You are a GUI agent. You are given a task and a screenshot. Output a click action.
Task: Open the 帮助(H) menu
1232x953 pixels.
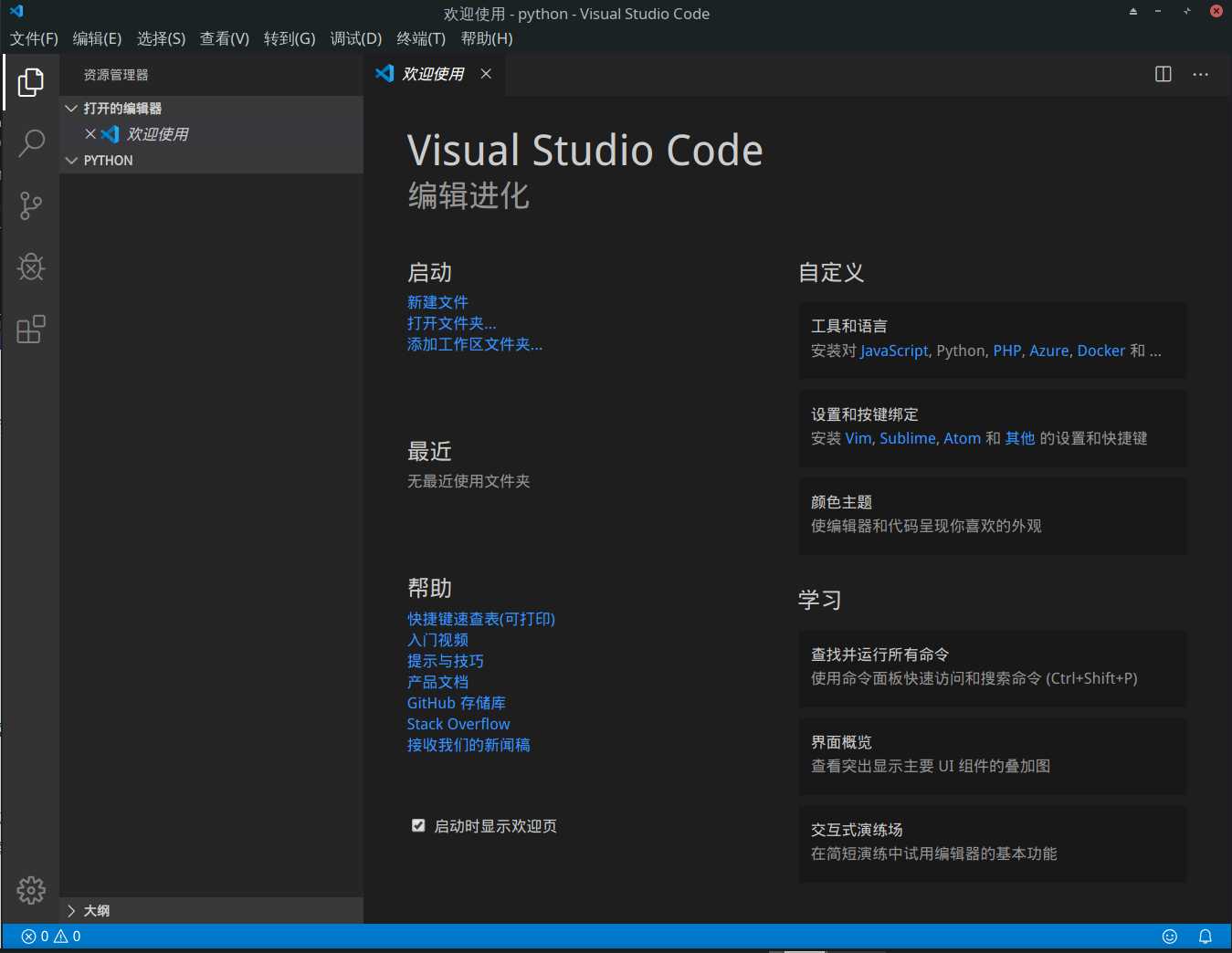point(487,38)
